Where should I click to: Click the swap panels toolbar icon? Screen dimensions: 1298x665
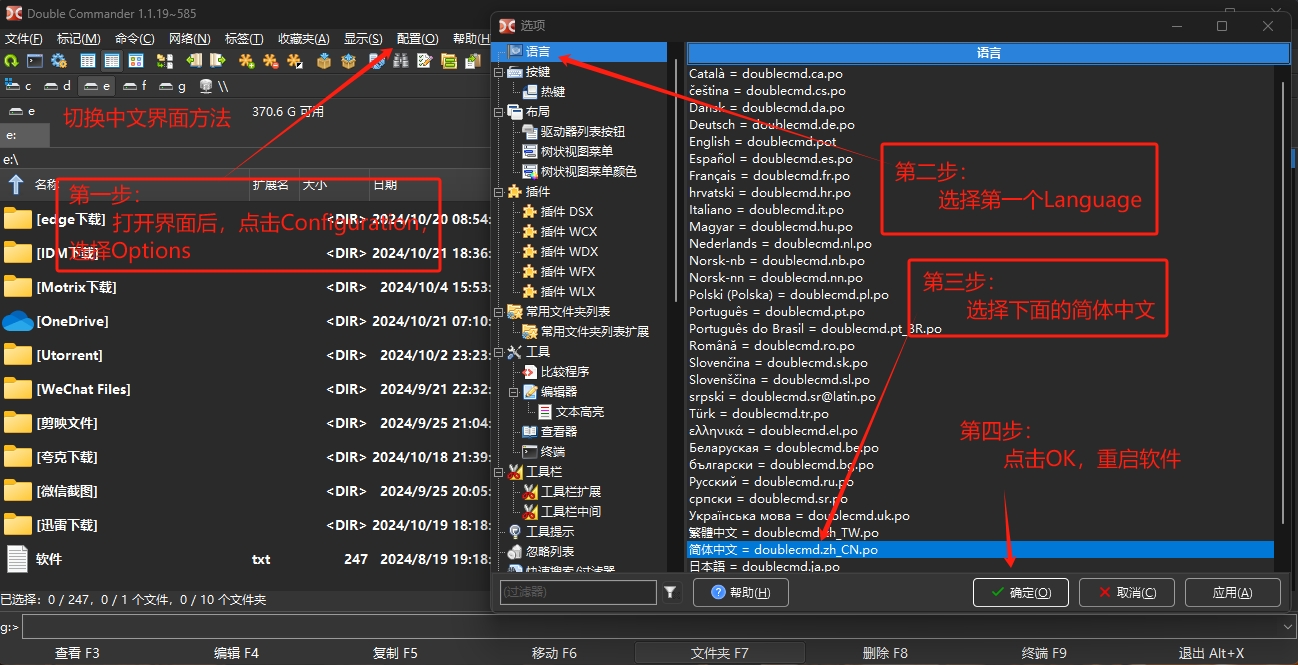pos(165,61)
